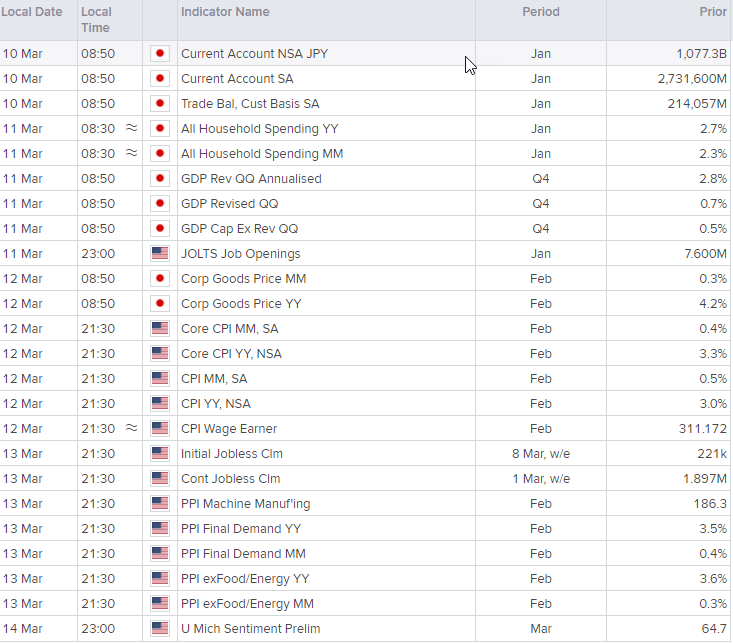This screenshot has width=733, height=643.
Task: Click Japan flag icon for Current Account NSA JPY
Action: (x=160, y=53)
